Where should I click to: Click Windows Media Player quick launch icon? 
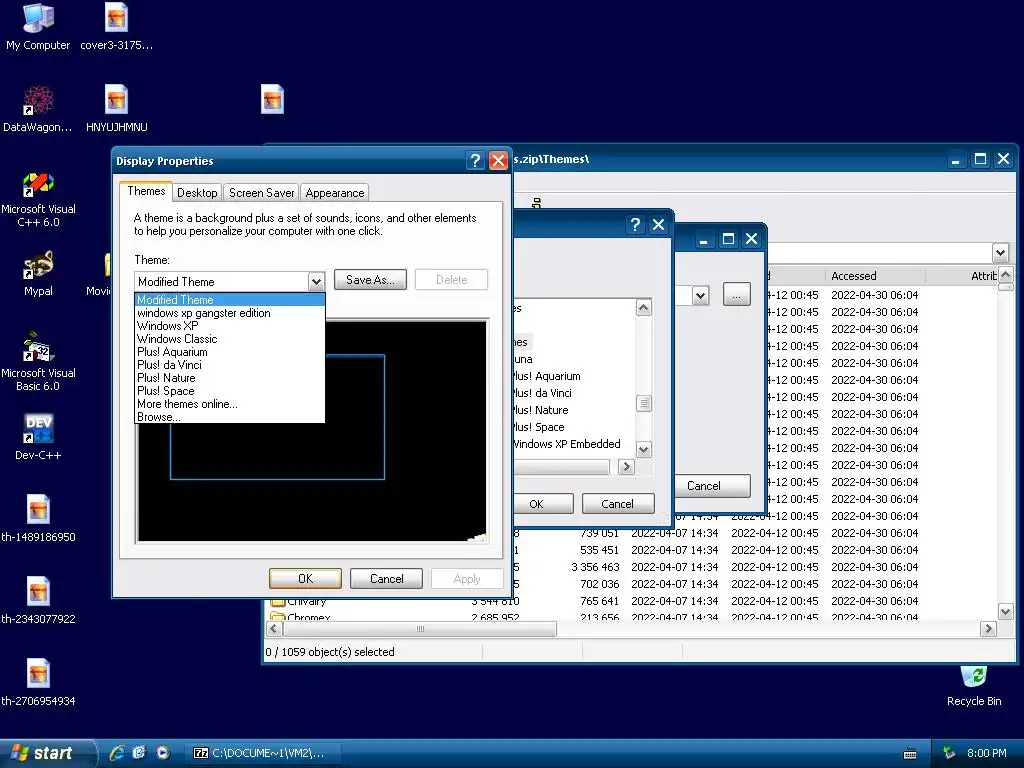pos(163,753)
